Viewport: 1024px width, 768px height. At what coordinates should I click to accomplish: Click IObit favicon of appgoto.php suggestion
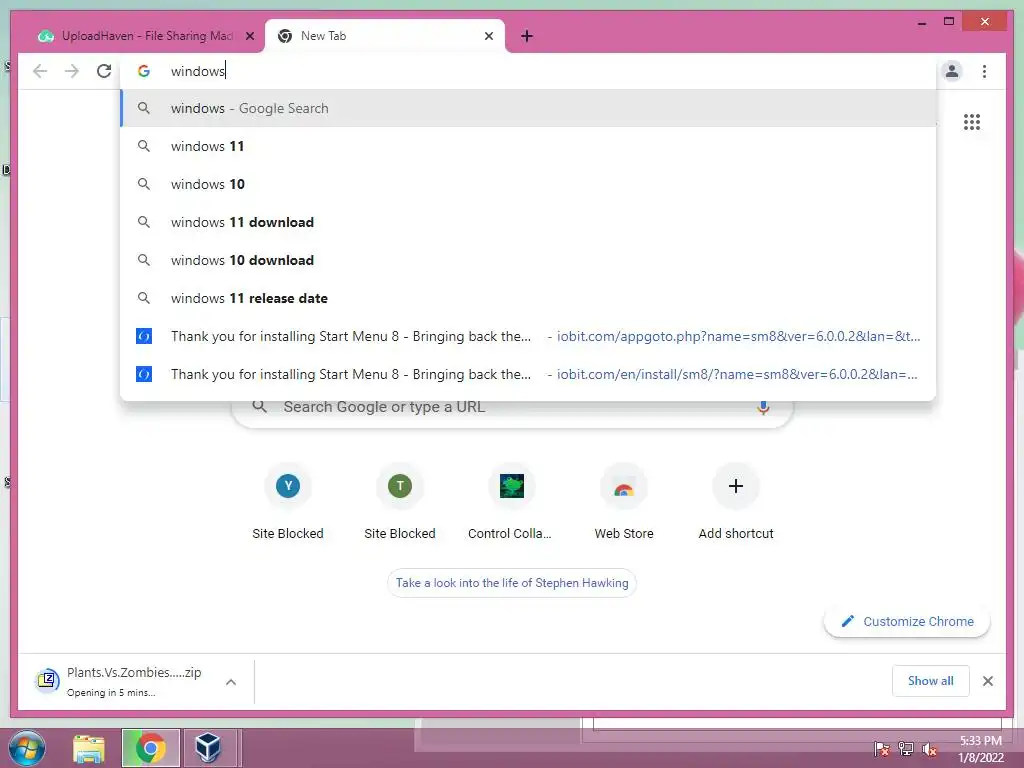(x=144, y=336)
